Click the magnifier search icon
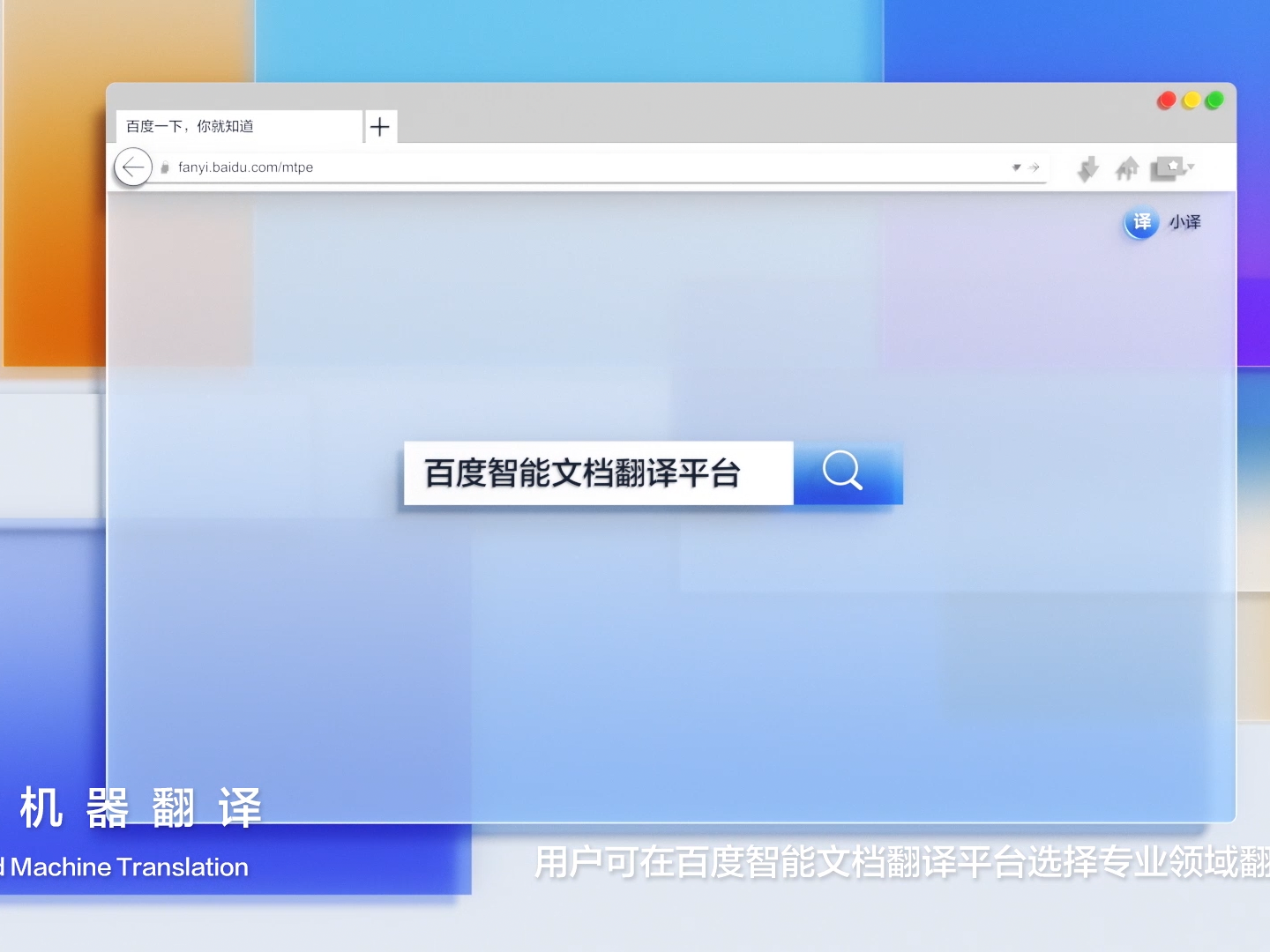1270x952 pixels. (x=844, y=472)
